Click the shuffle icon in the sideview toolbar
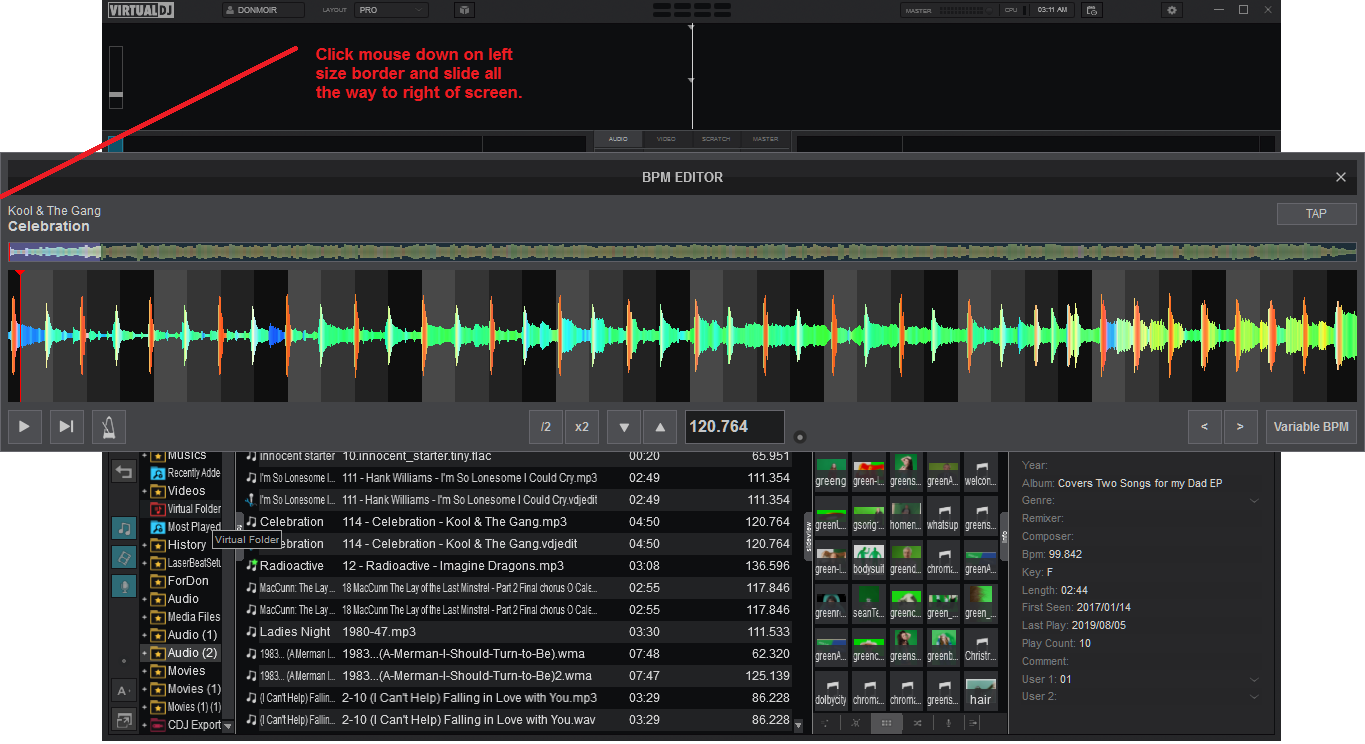The width and height of the screenshot is (1365, 744). (x=918, y=723)
